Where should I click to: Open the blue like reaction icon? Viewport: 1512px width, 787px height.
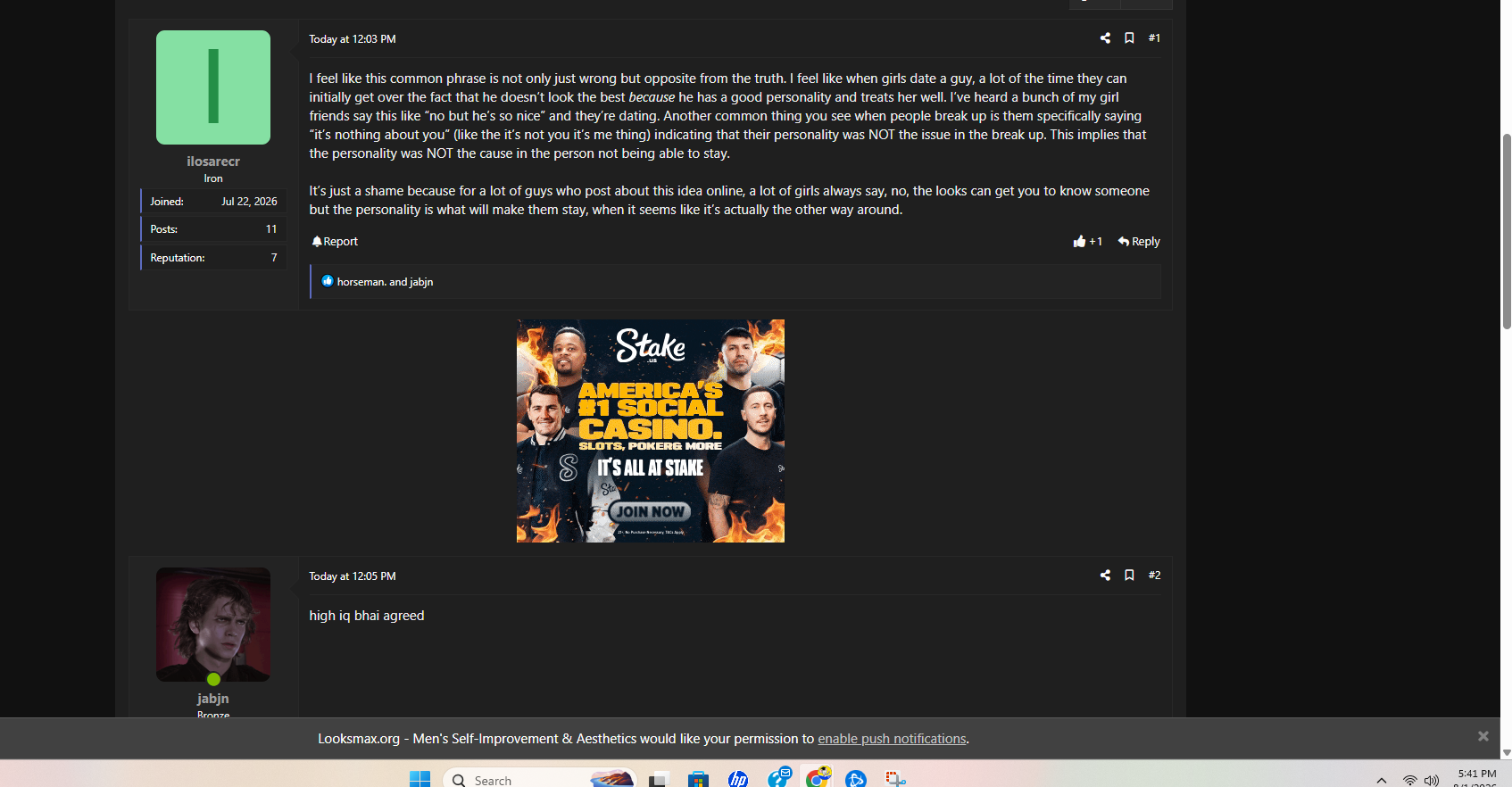pos(328,281)
